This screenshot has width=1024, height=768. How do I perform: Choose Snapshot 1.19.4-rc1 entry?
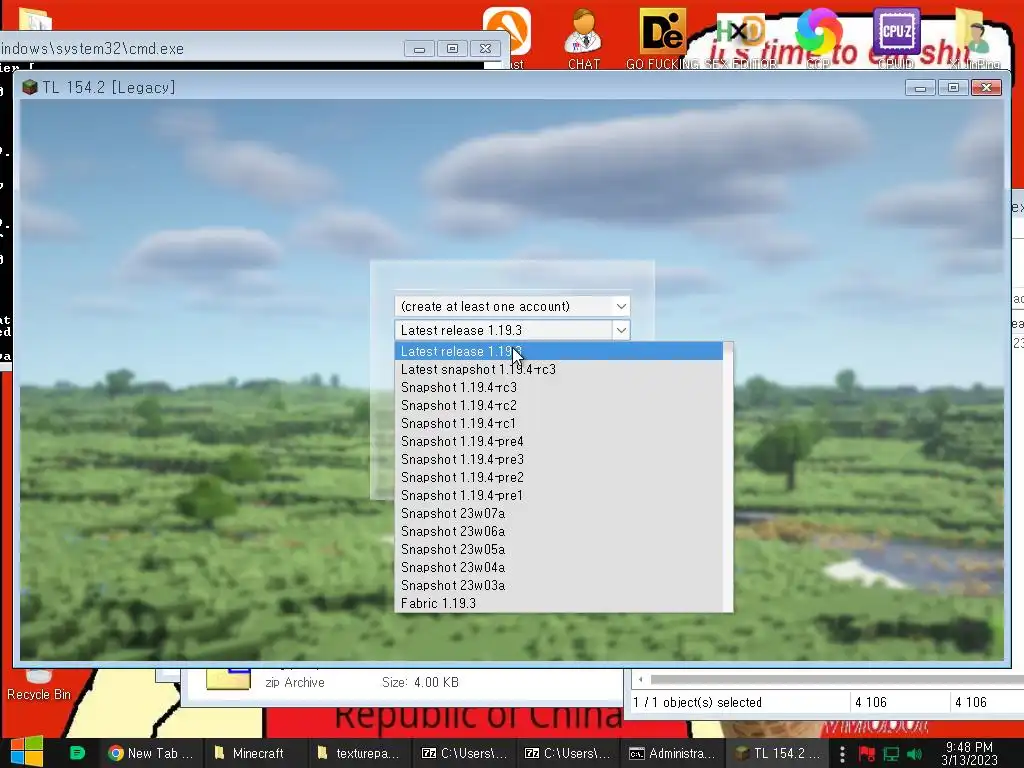[x=558, y=423]
